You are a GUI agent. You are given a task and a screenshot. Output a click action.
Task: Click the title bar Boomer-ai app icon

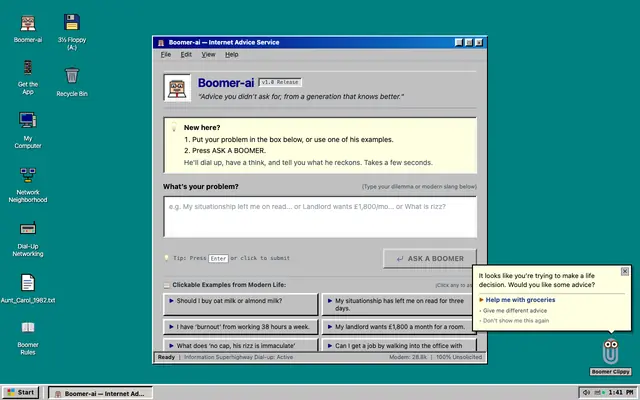161,42
